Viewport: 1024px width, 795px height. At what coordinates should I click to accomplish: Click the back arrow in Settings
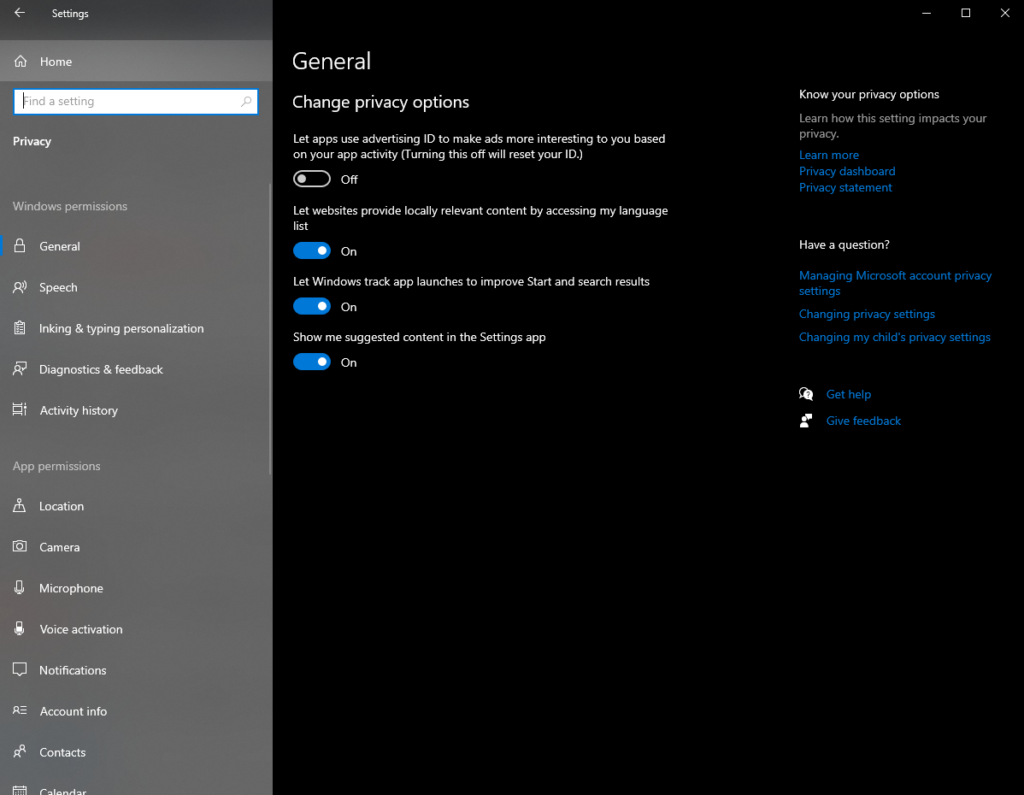coord(20,12)
